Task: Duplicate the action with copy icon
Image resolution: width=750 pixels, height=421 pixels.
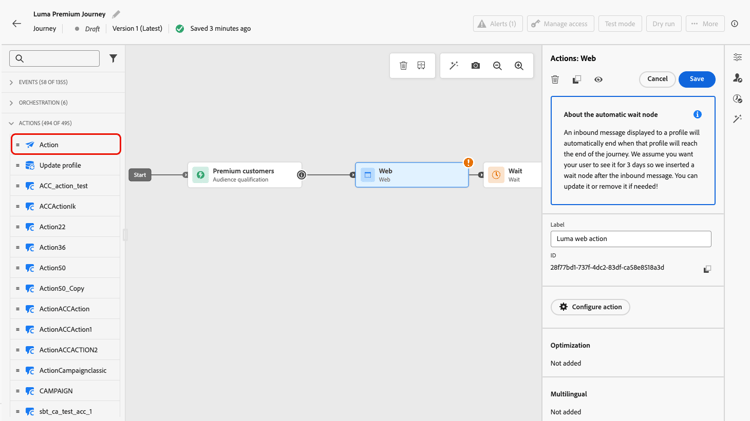Action: (x=577, y=79)
